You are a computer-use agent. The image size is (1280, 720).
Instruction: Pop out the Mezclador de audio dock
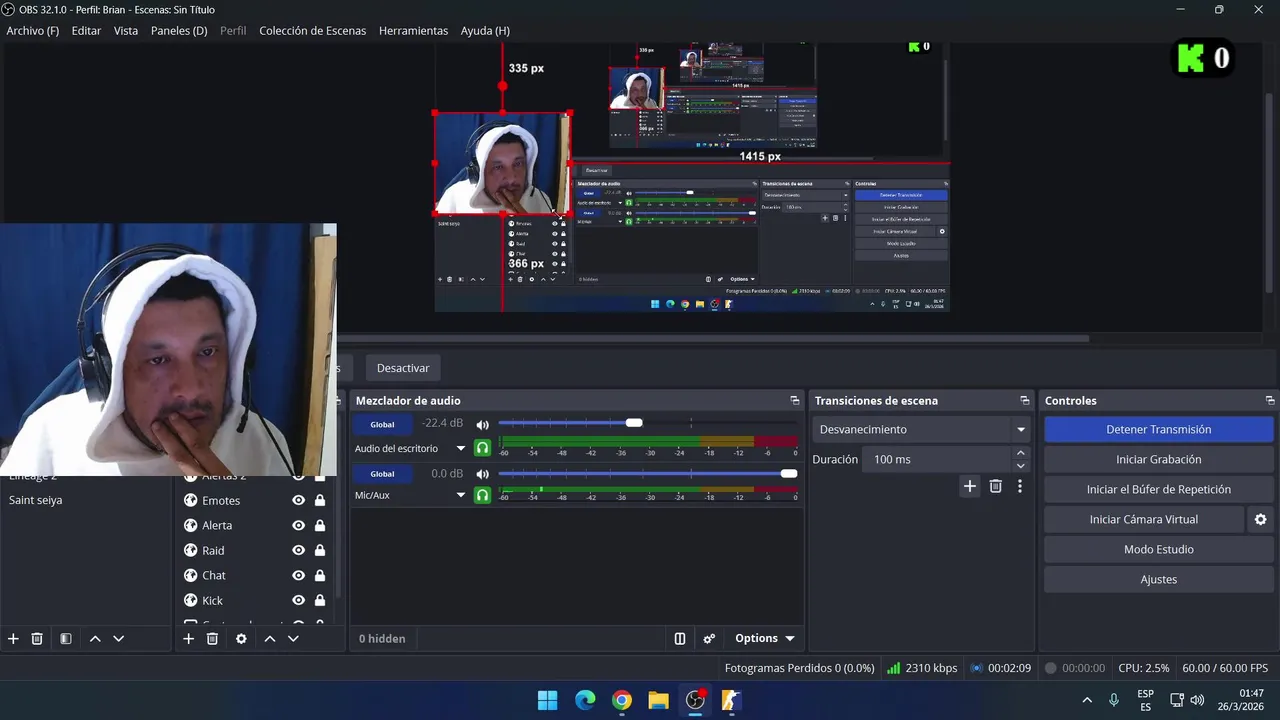[795, 400]
